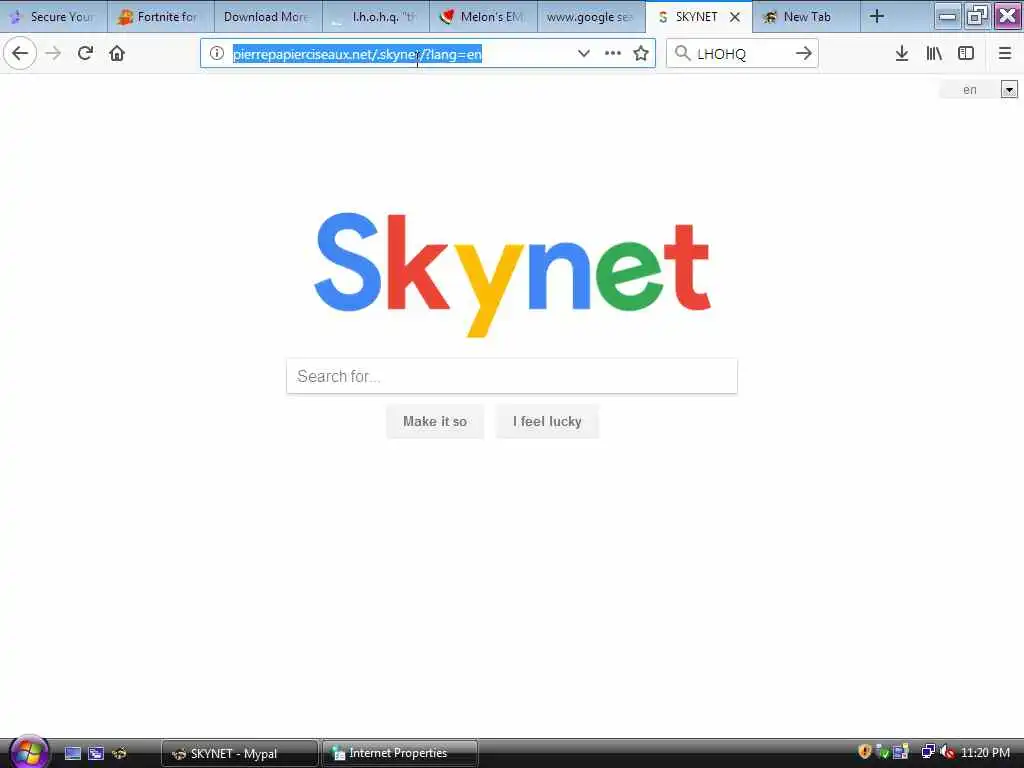The image size is (1024, 768).
Task: Switch to the Secure Your tab
Action: pyautogui.click(x=54, y=17)
